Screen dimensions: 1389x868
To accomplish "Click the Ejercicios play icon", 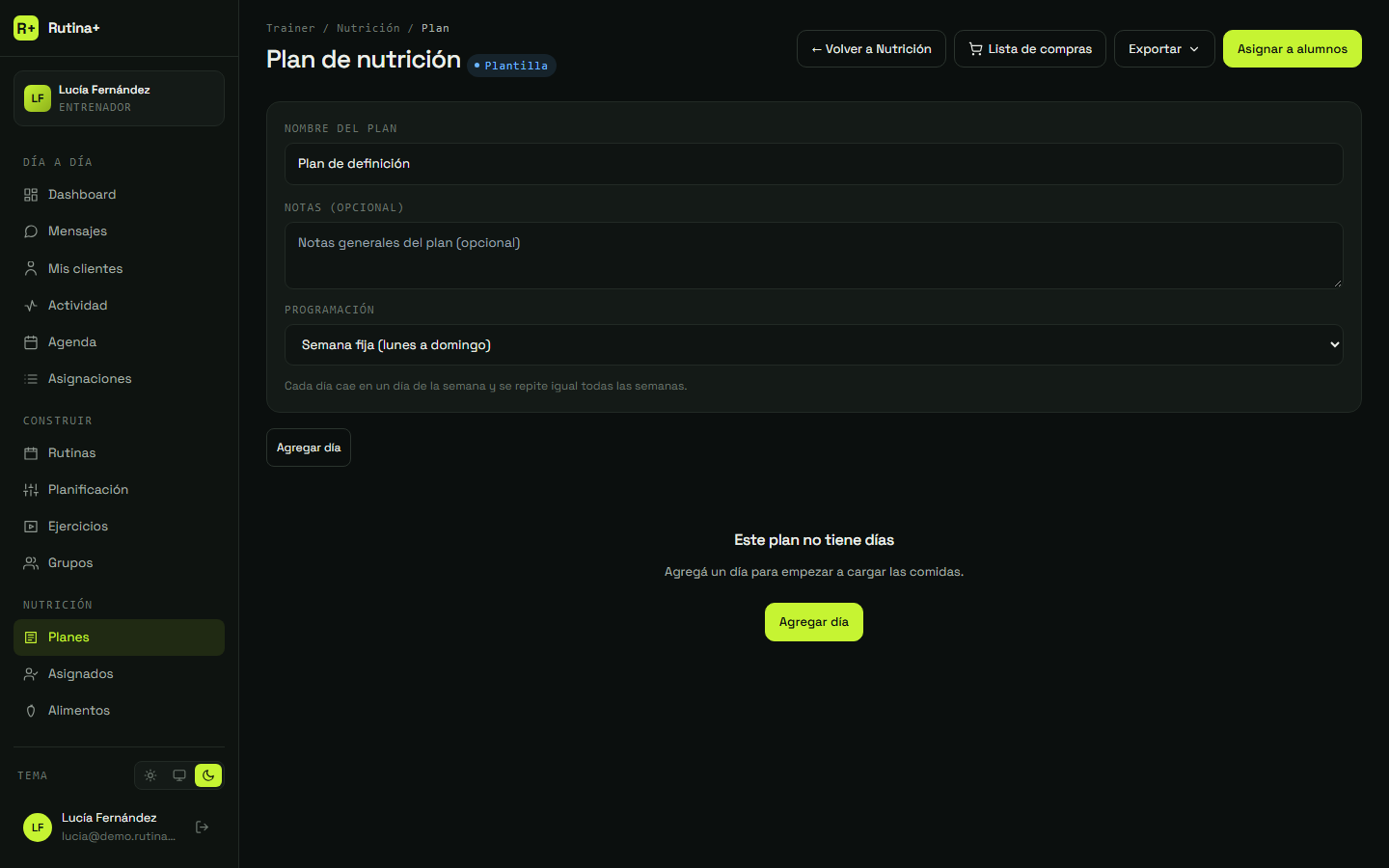I will click(x=31, y=527).
